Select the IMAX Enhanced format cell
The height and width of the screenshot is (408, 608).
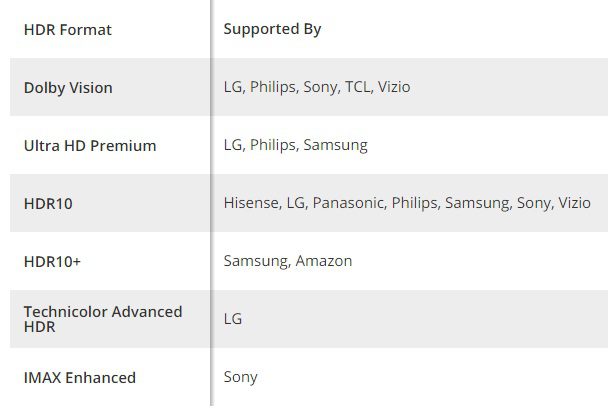[80, 378]
